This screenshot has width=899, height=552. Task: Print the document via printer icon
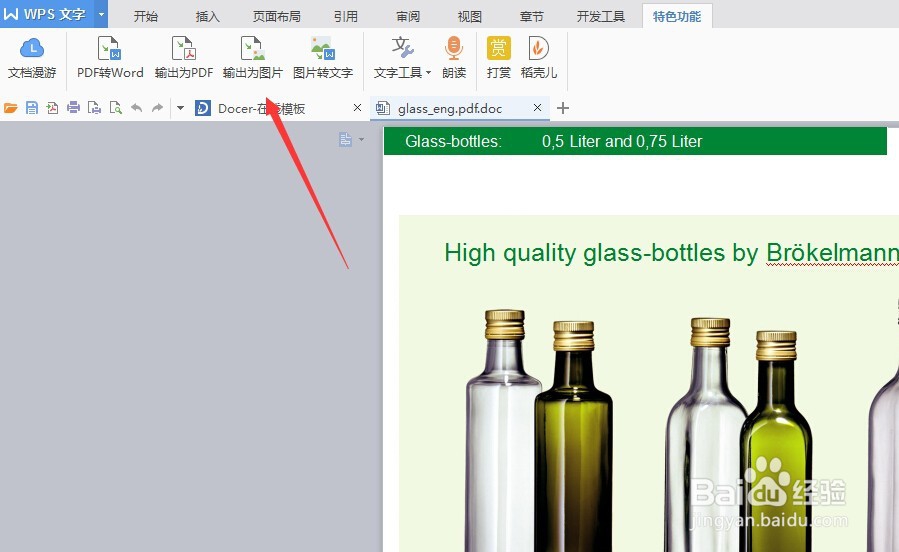click(73, 108)
